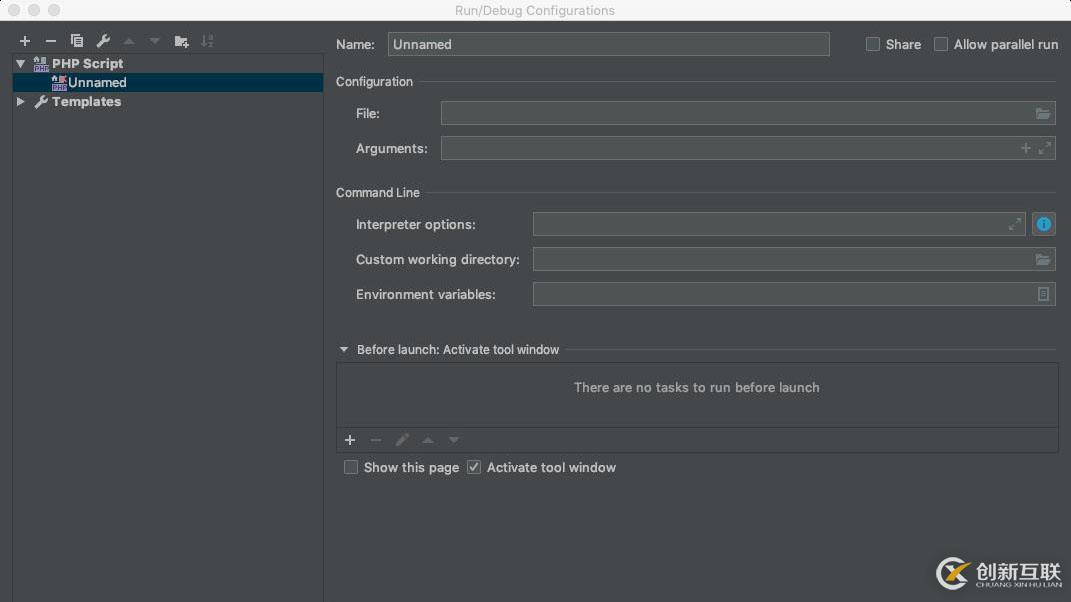The height and width of the screenshot is (602, 1071).
Task: Browse for the File using the folder icon
Action: pyautogui.click(x=1043, y=114)
